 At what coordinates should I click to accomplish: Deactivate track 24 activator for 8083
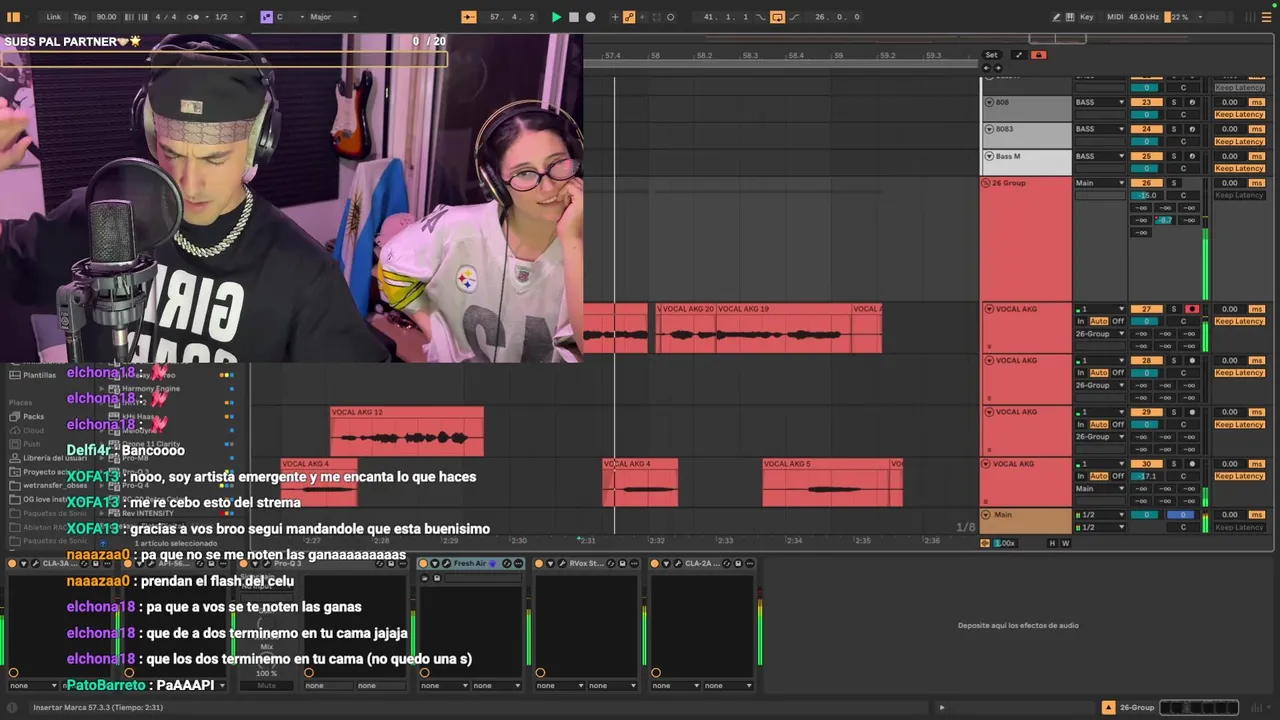[1146, 129]
